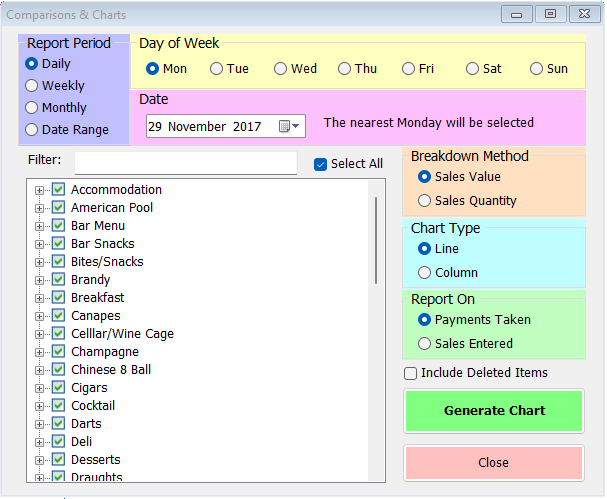Expand the Accommodation tree node
The width and height of the screenshot is (607, 499).
39,190
